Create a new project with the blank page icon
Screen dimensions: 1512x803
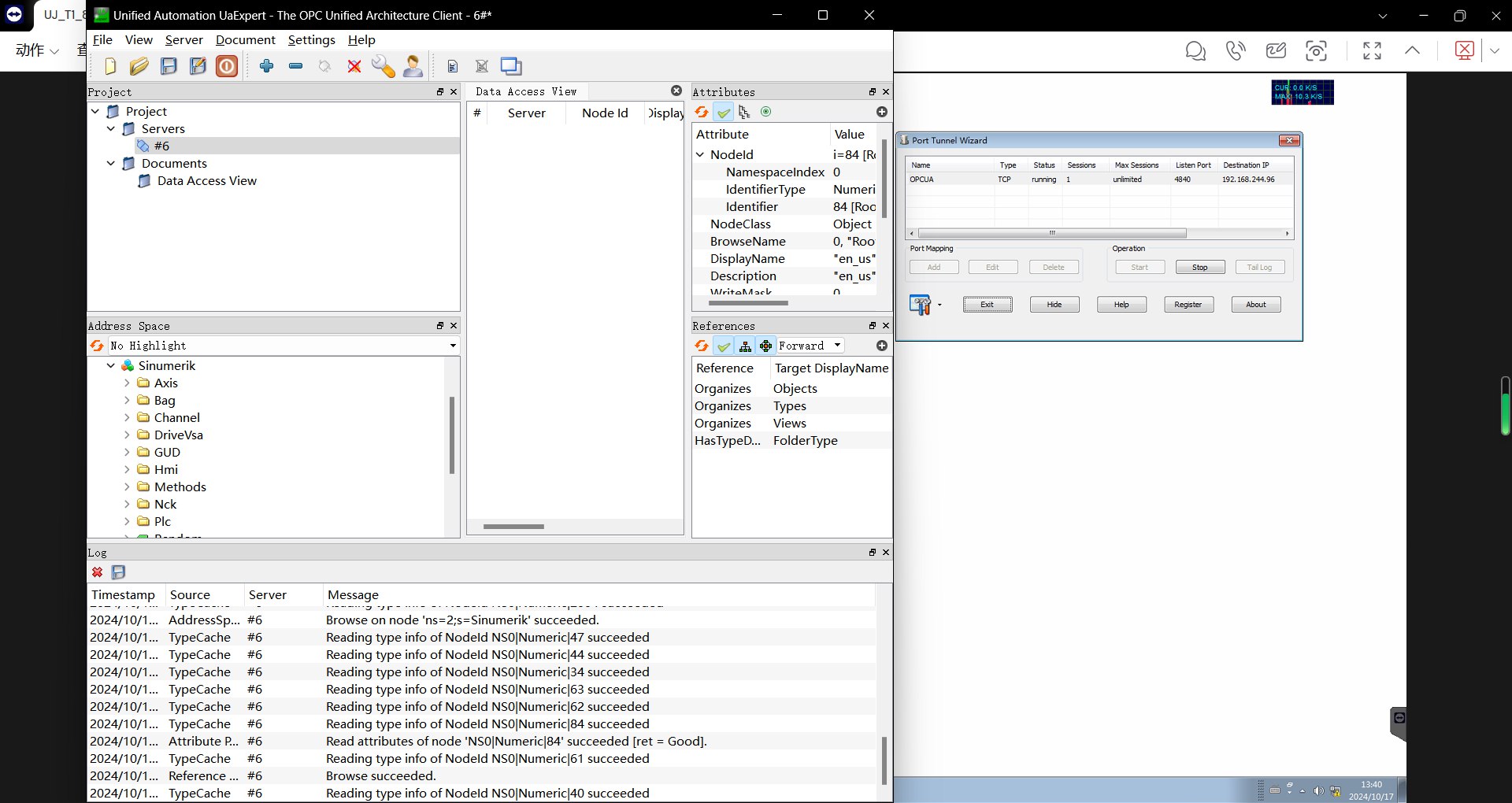[x=110, y=66]
